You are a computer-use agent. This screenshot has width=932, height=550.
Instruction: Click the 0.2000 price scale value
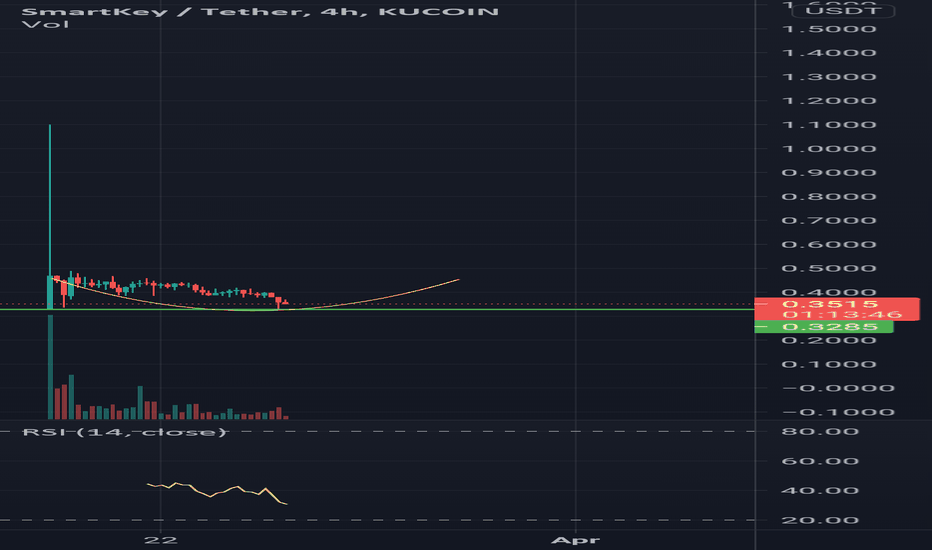tap(829, 340)
